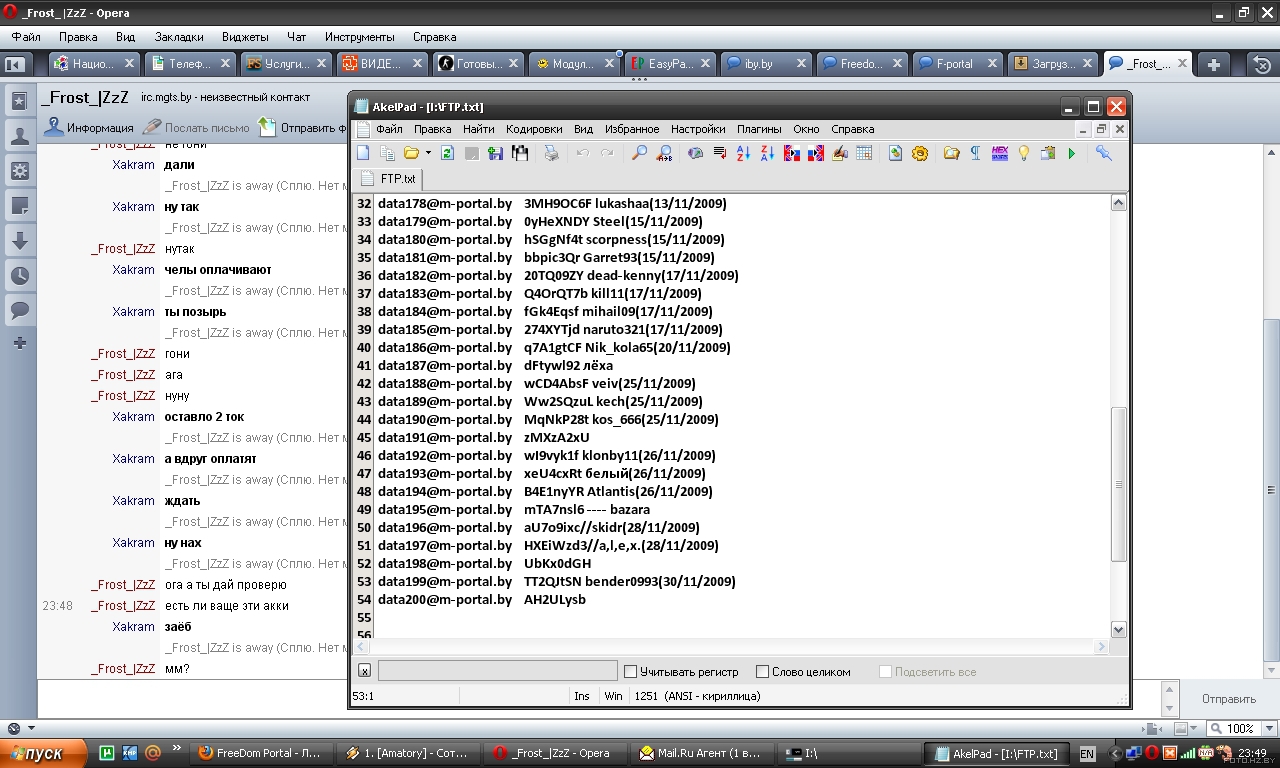
Task: Open a new Opera tab with plus button
Action: coord(1214,64)
